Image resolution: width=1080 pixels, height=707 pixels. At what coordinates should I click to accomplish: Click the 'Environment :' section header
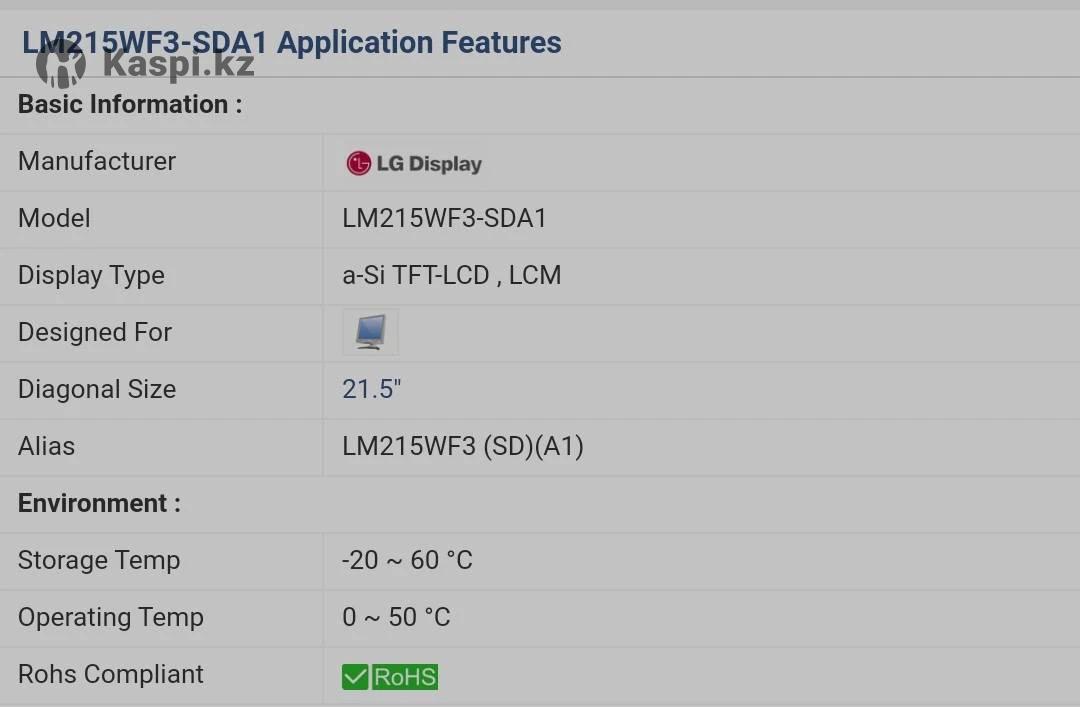tap(100, 504)
